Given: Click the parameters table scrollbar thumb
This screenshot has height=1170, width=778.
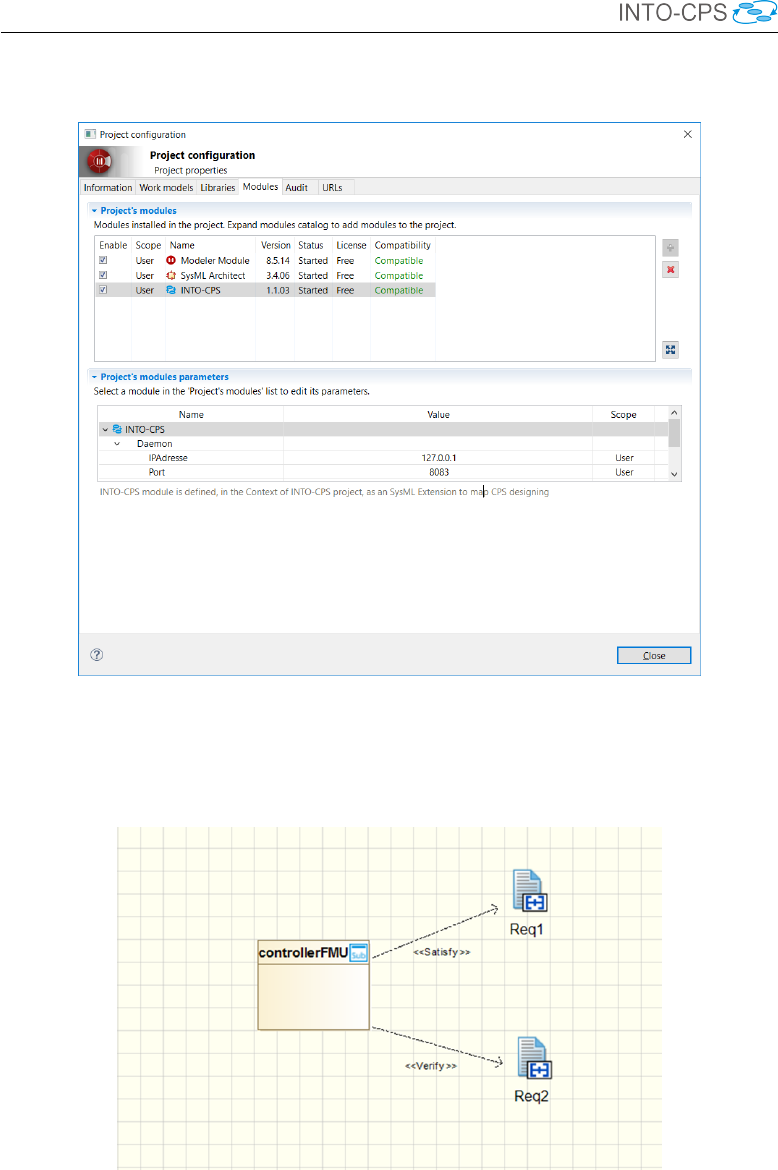Looking at the screenshot, I should click(x=674, y=433).
